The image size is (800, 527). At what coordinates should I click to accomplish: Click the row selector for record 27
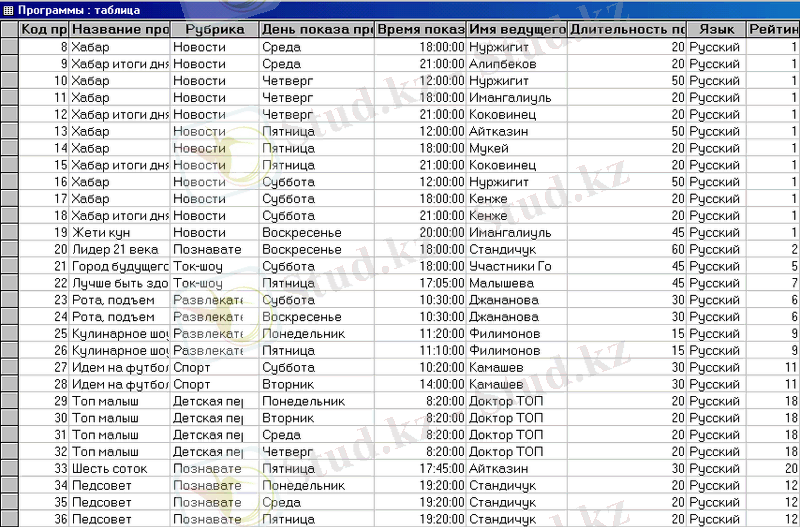[9, 367]
